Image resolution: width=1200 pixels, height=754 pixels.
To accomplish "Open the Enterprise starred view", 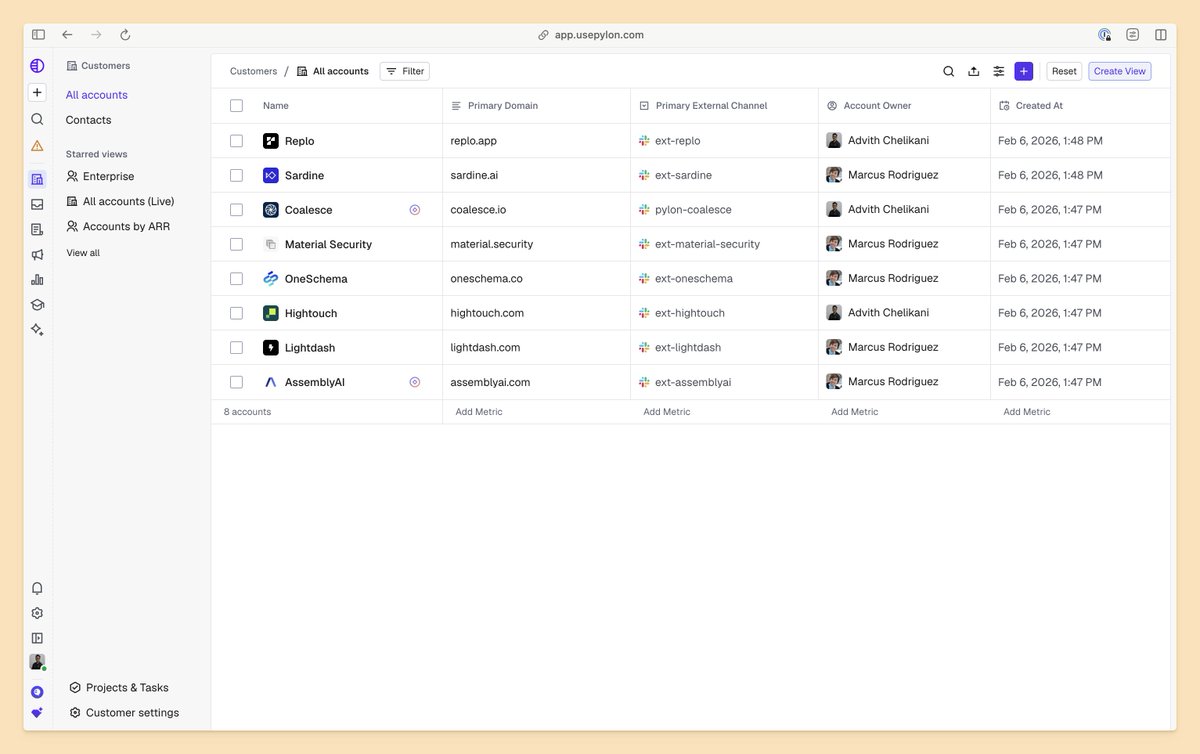I will [x=100, y=176].
